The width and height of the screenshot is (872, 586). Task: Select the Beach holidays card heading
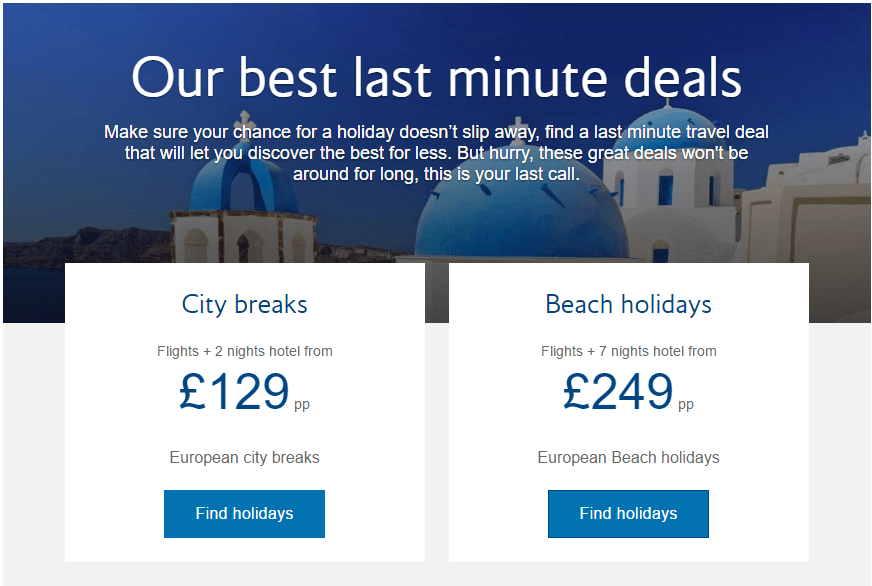tap(628, 304)
